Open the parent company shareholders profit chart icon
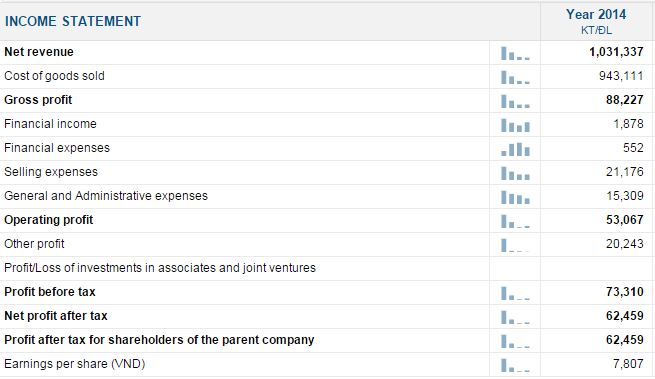This screenshot has width=655, height=379. click(515, 341)
